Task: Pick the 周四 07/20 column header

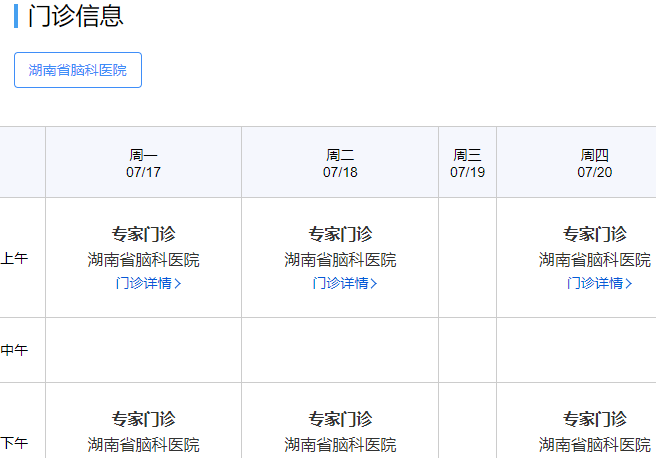Action: pos(594,163)
